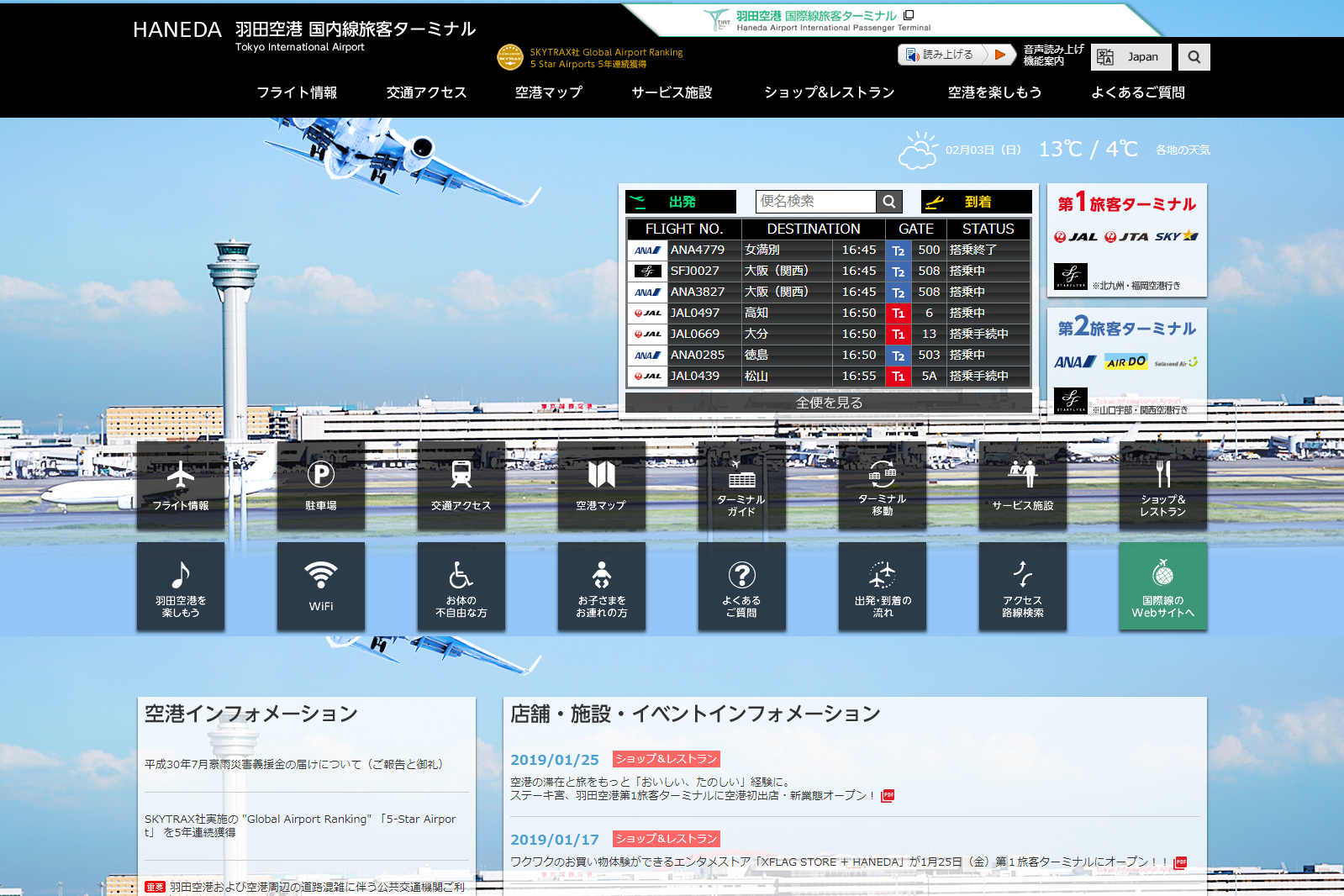Screen dimensions: 1344x896
Task: Open the Japan language selector
Action: 1131,57
